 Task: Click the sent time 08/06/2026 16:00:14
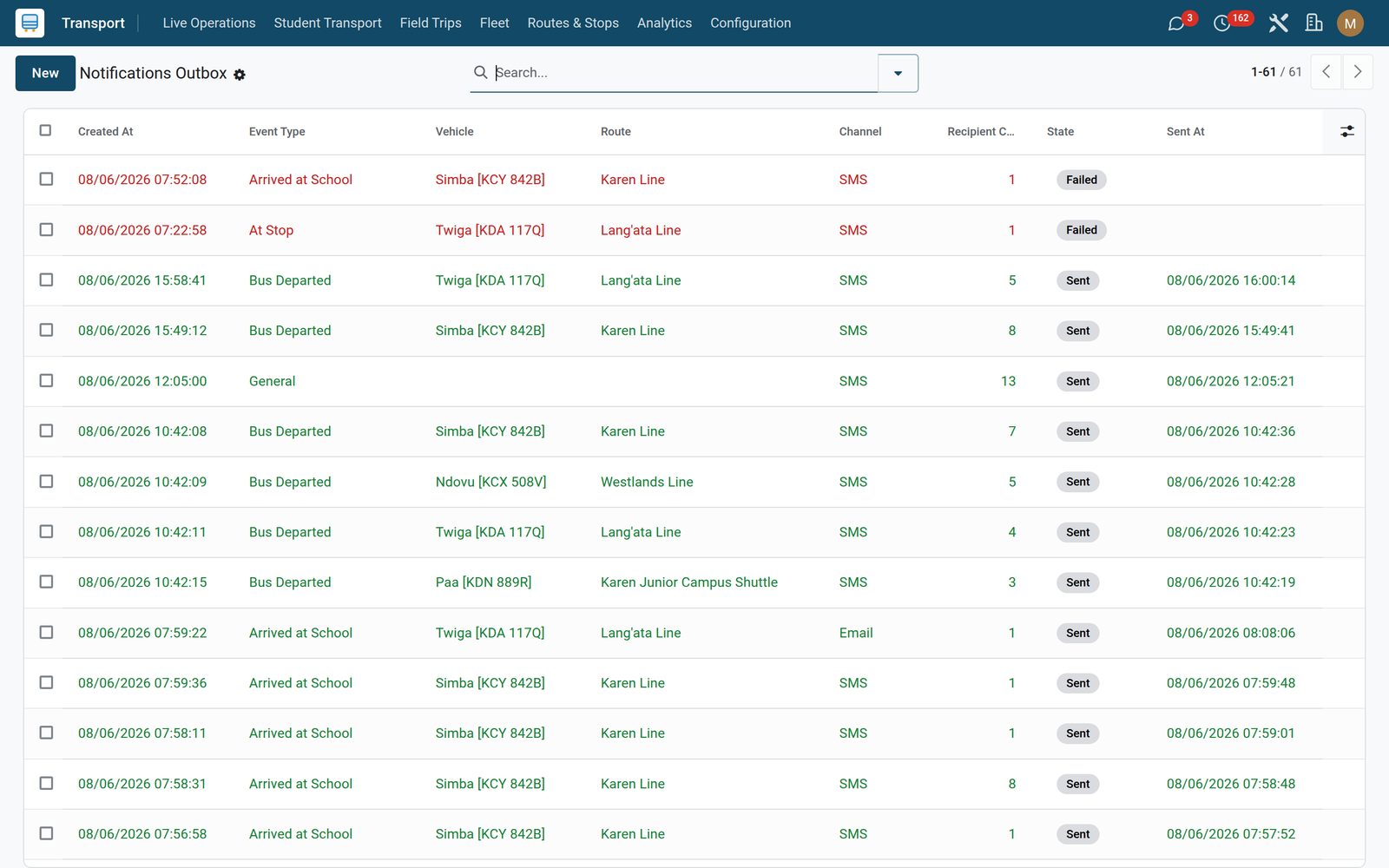coord(1231,280)
